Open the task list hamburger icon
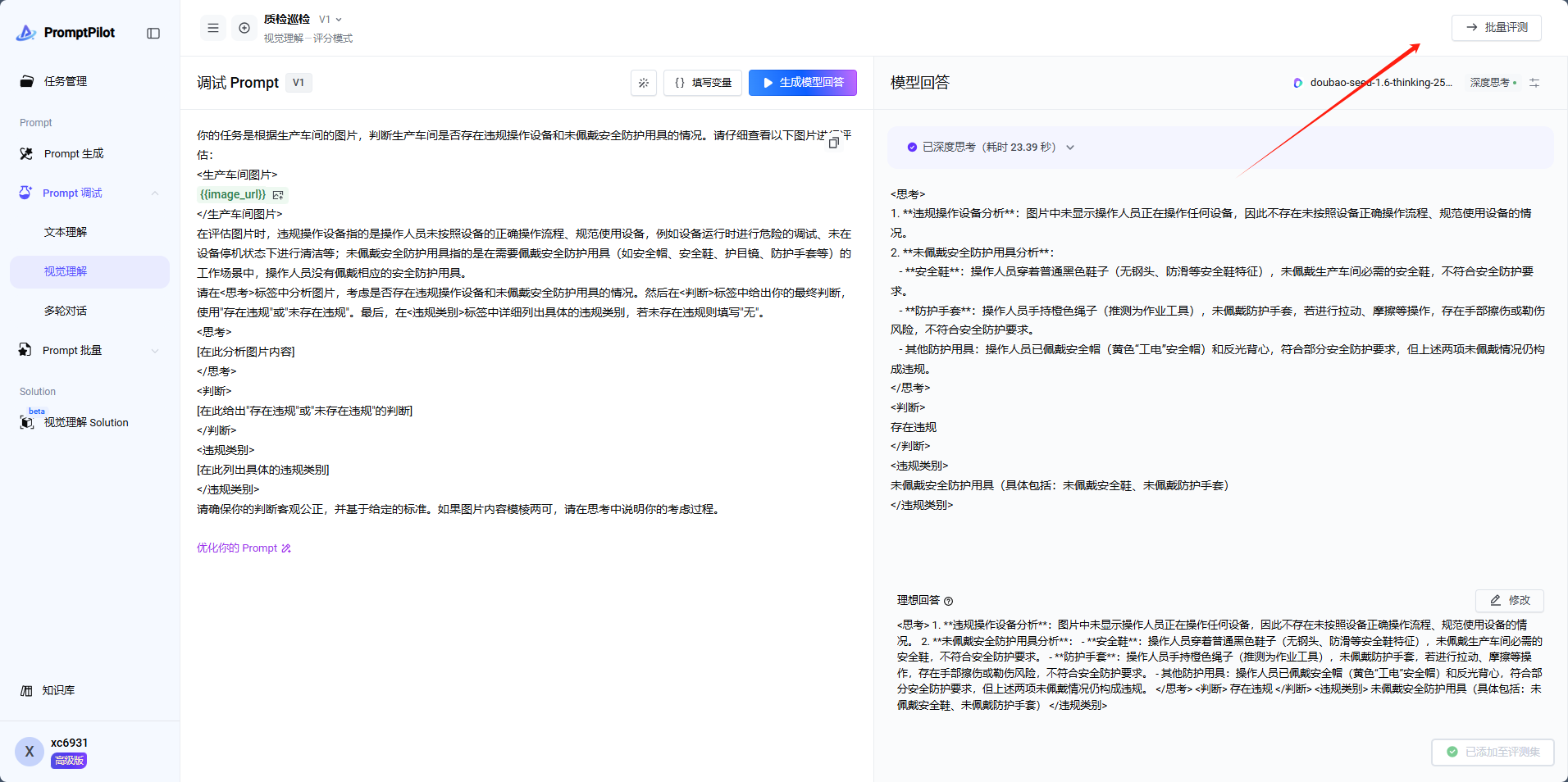The width and height of the screenshot is (1568, 782). pyautogui.click(x=213, y=28)
